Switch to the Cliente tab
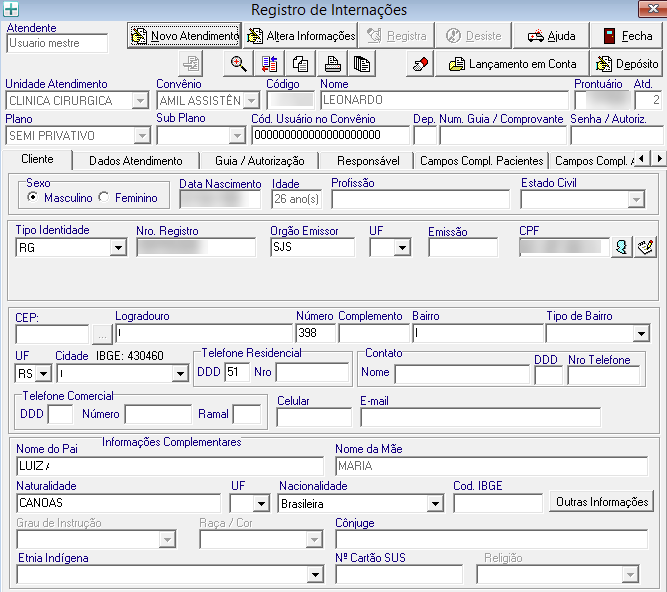667x592 pixels. 37,159
